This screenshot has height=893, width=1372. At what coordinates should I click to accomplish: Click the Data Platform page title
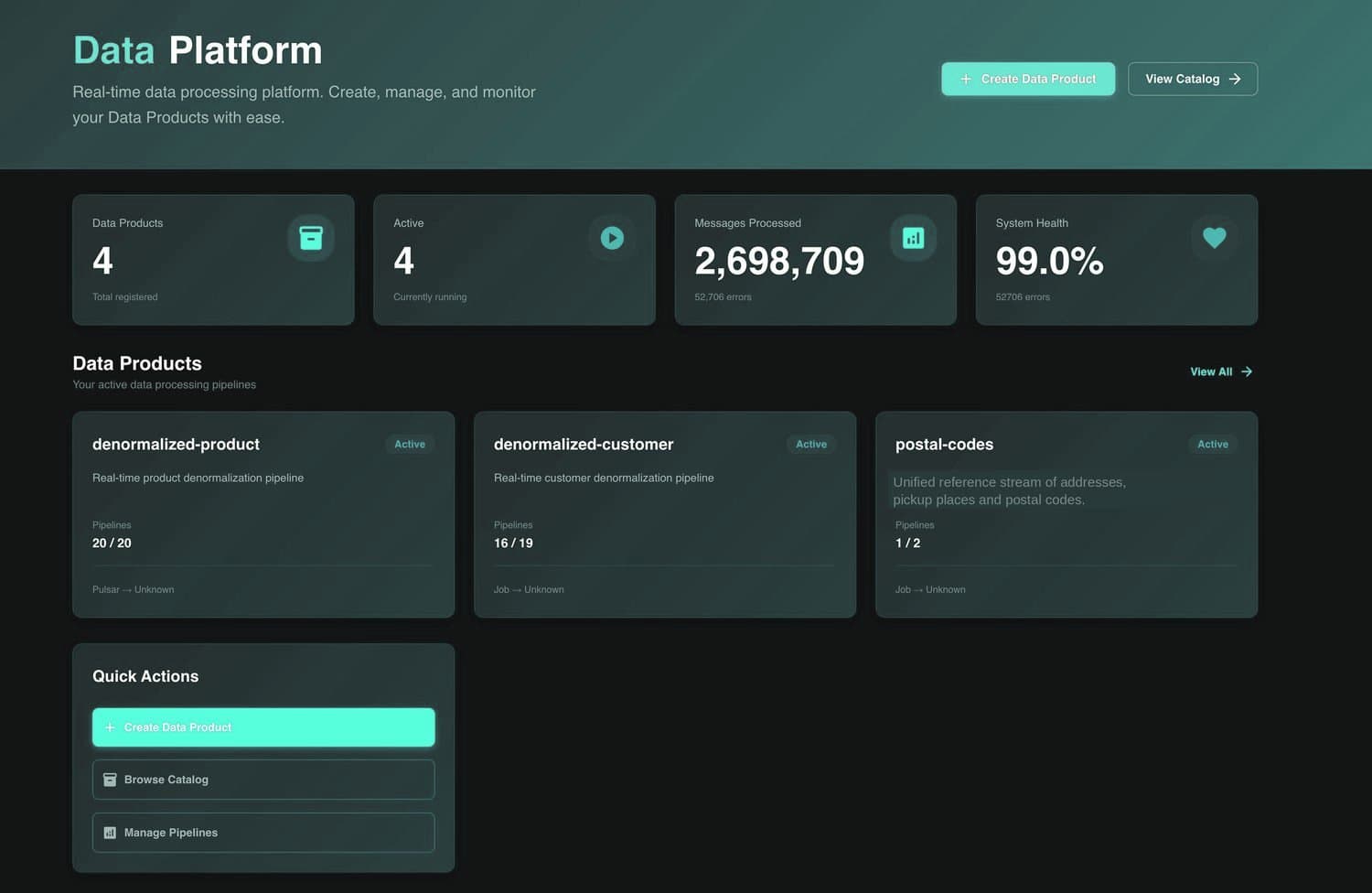[198, 50]
